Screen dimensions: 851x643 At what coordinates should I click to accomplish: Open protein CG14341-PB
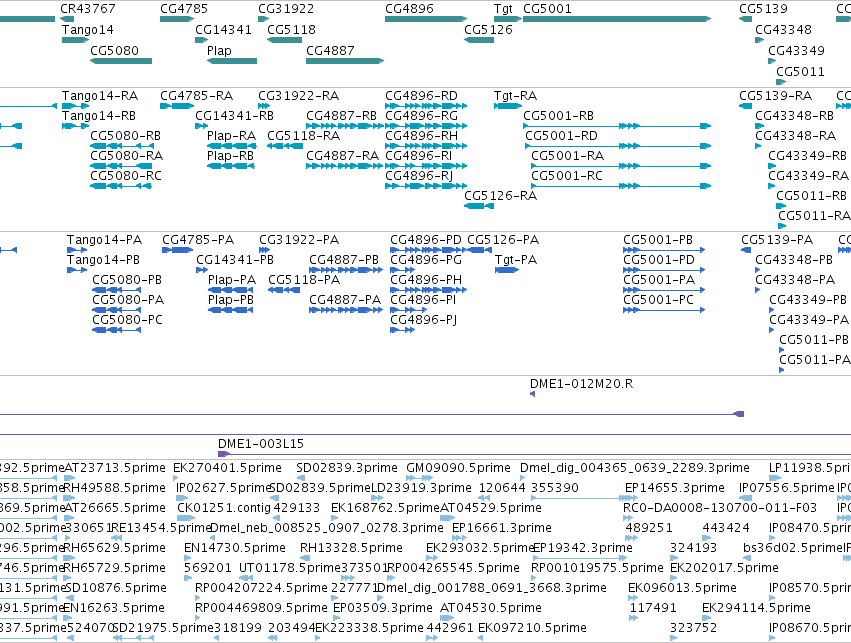235,260
